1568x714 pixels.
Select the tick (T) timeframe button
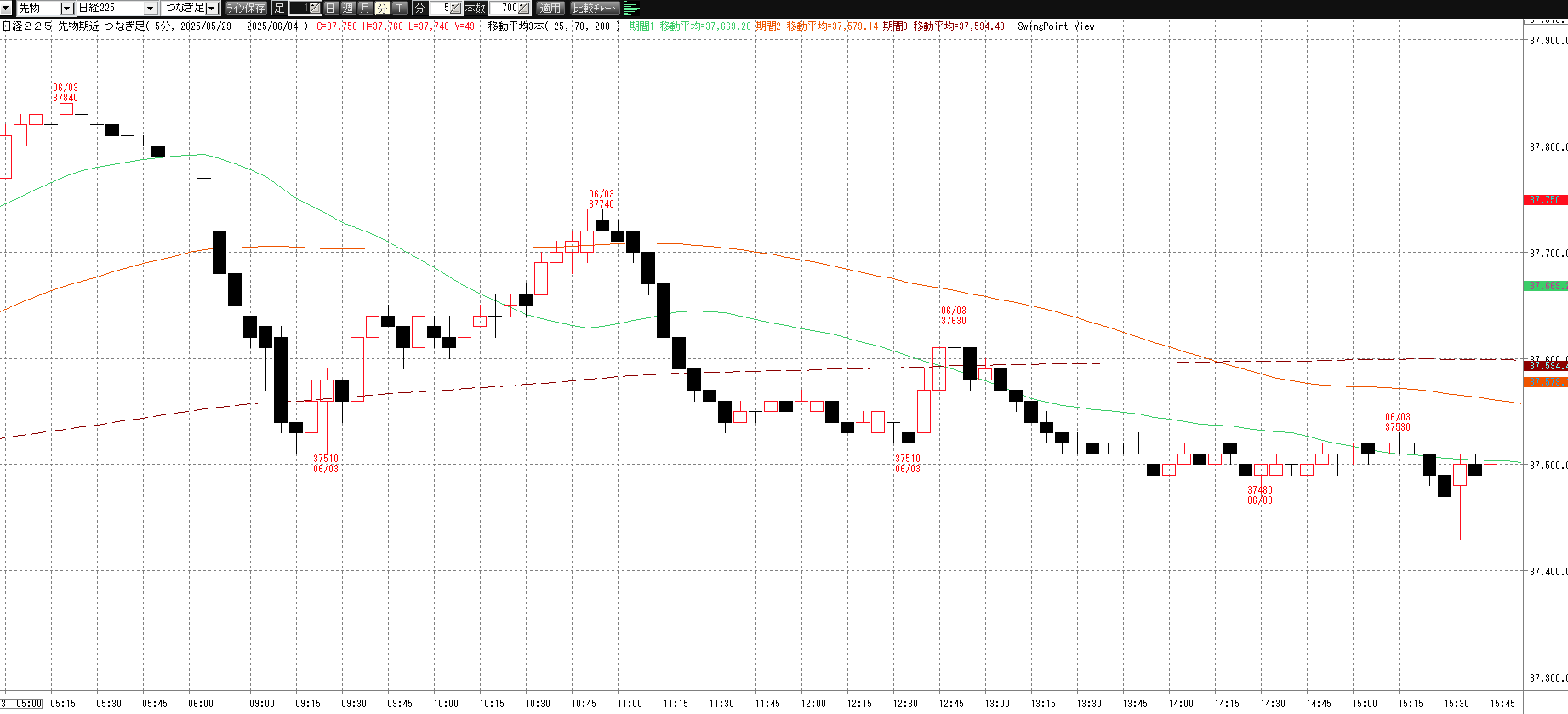[399, 9]
